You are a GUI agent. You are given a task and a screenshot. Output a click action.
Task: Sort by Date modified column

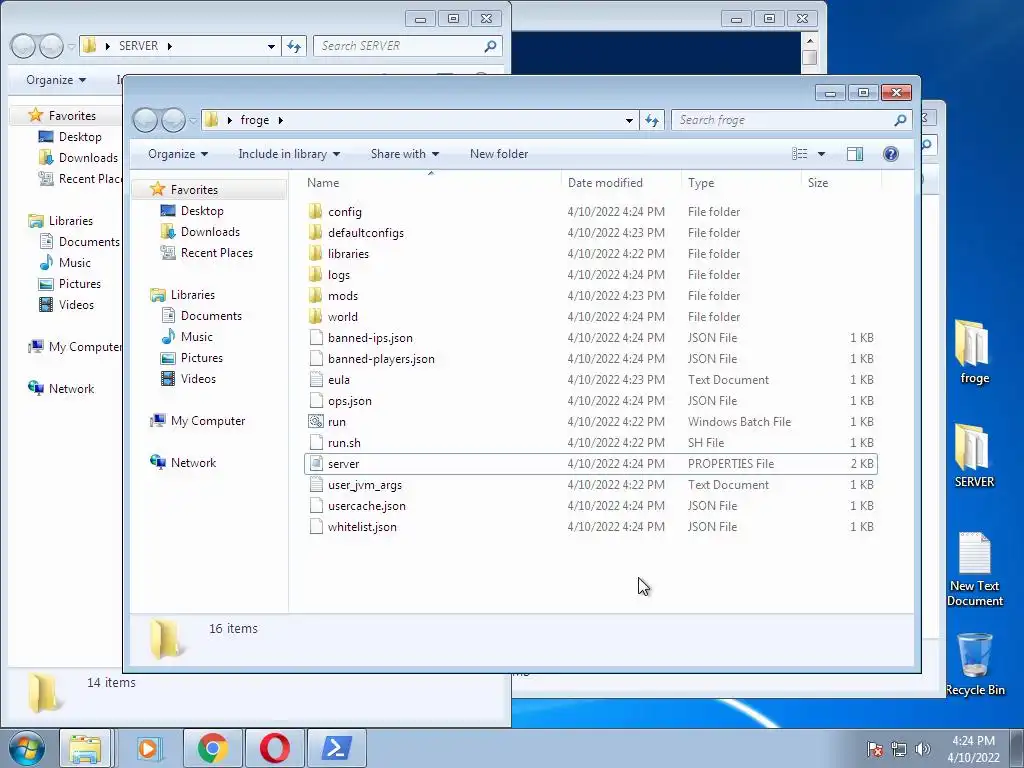[620, 183]
